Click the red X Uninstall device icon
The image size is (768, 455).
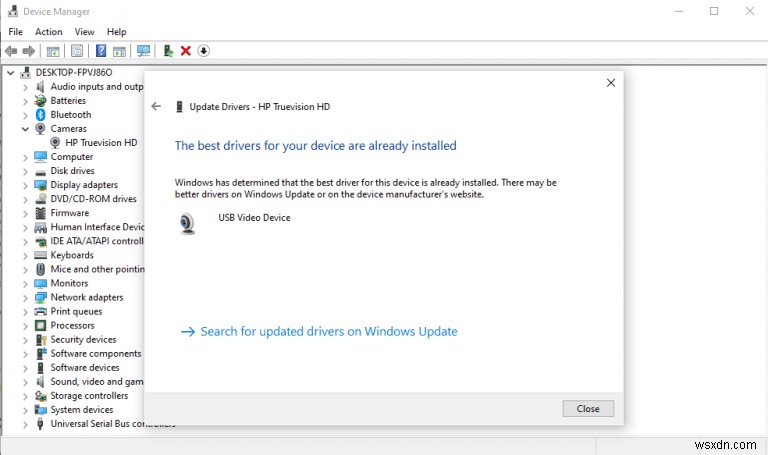click(x=186, y=51)
